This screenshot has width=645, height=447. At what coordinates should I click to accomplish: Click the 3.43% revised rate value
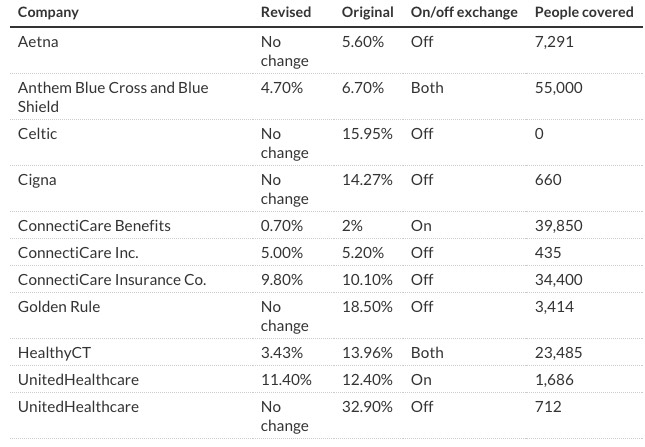point(281,353)
